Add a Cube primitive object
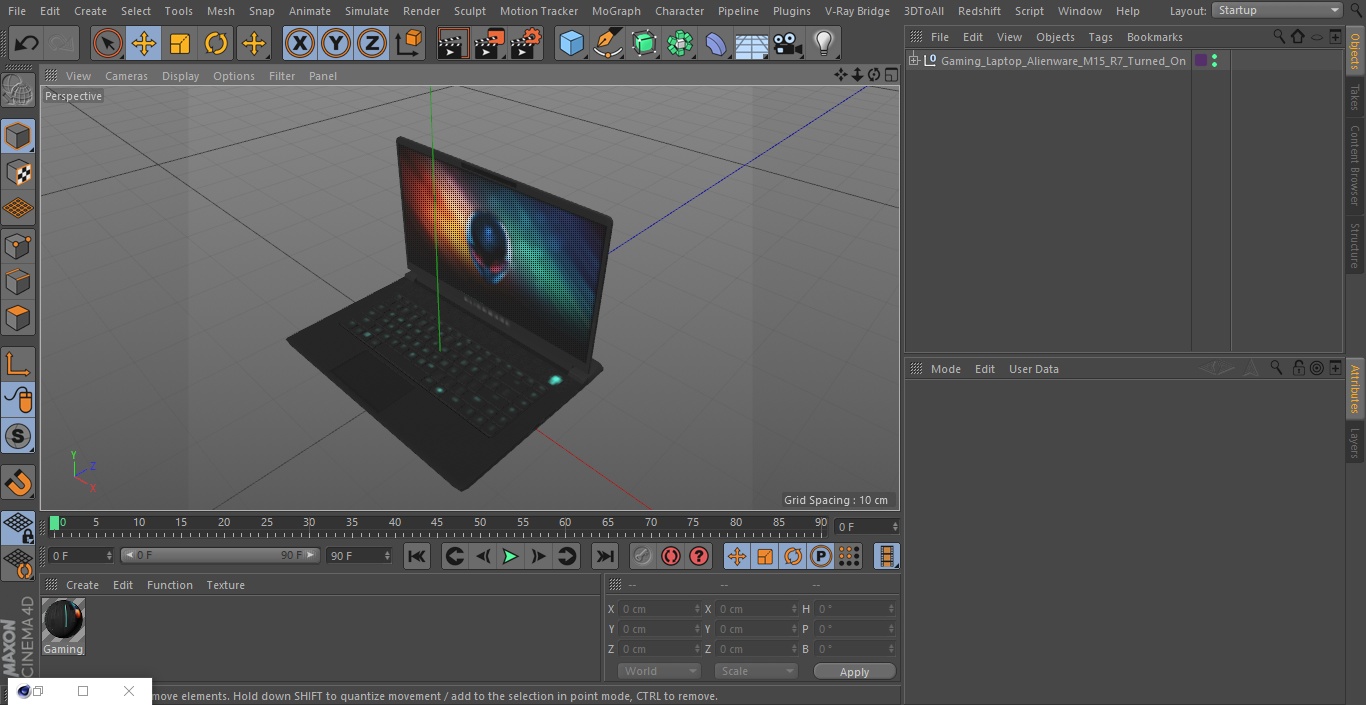 pos(571,43)
